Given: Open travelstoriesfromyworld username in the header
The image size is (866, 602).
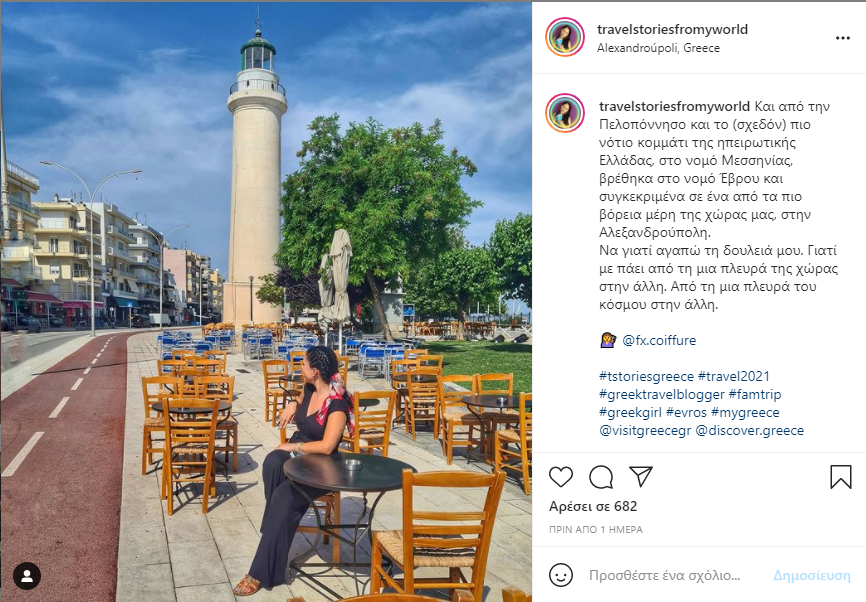Looking at the screenshot, I should [x=672, y=29].
